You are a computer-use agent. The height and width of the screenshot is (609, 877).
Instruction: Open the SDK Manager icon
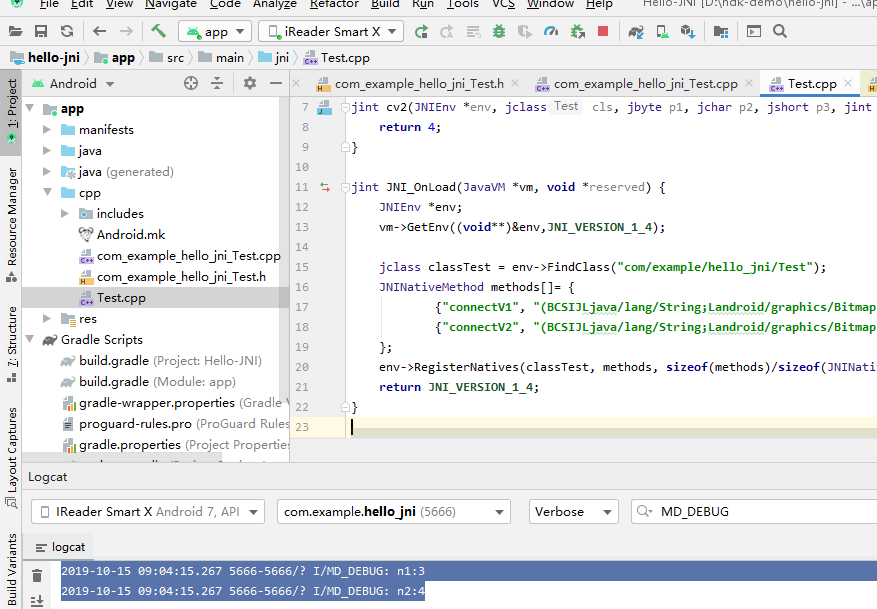coord(686,31)
